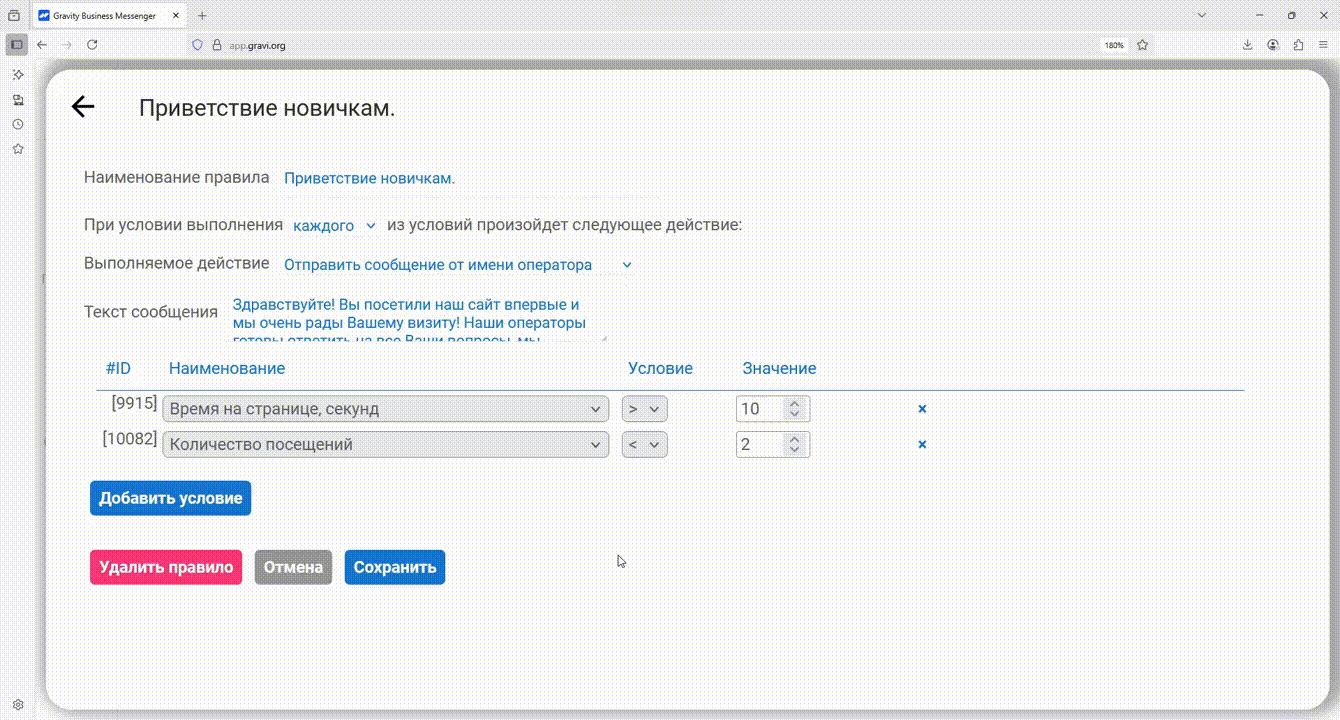The image size is (1340, 720).
Task: Remove the 'Время на странице' condition row
Action: (x=922, y=409)
